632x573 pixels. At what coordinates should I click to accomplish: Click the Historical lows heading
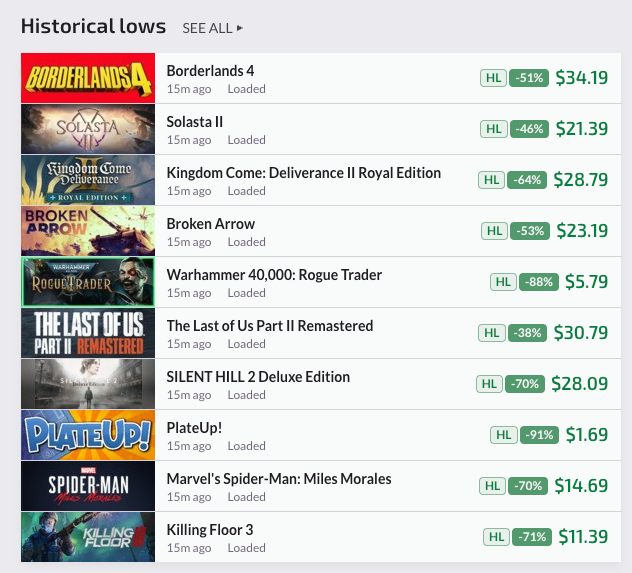pyautogui.click(x=94, y=26)
